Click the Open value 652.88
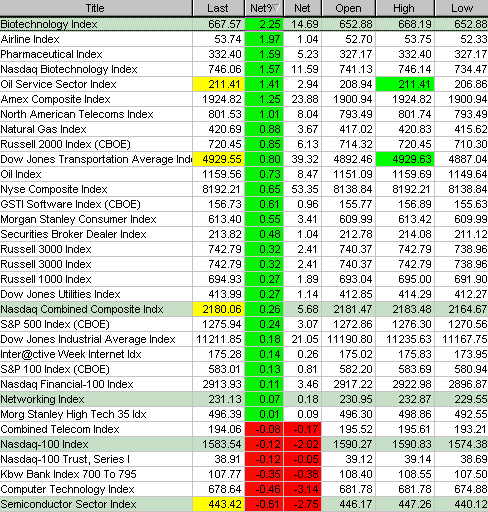The image size is (488, 512). [x=349, y=24]
